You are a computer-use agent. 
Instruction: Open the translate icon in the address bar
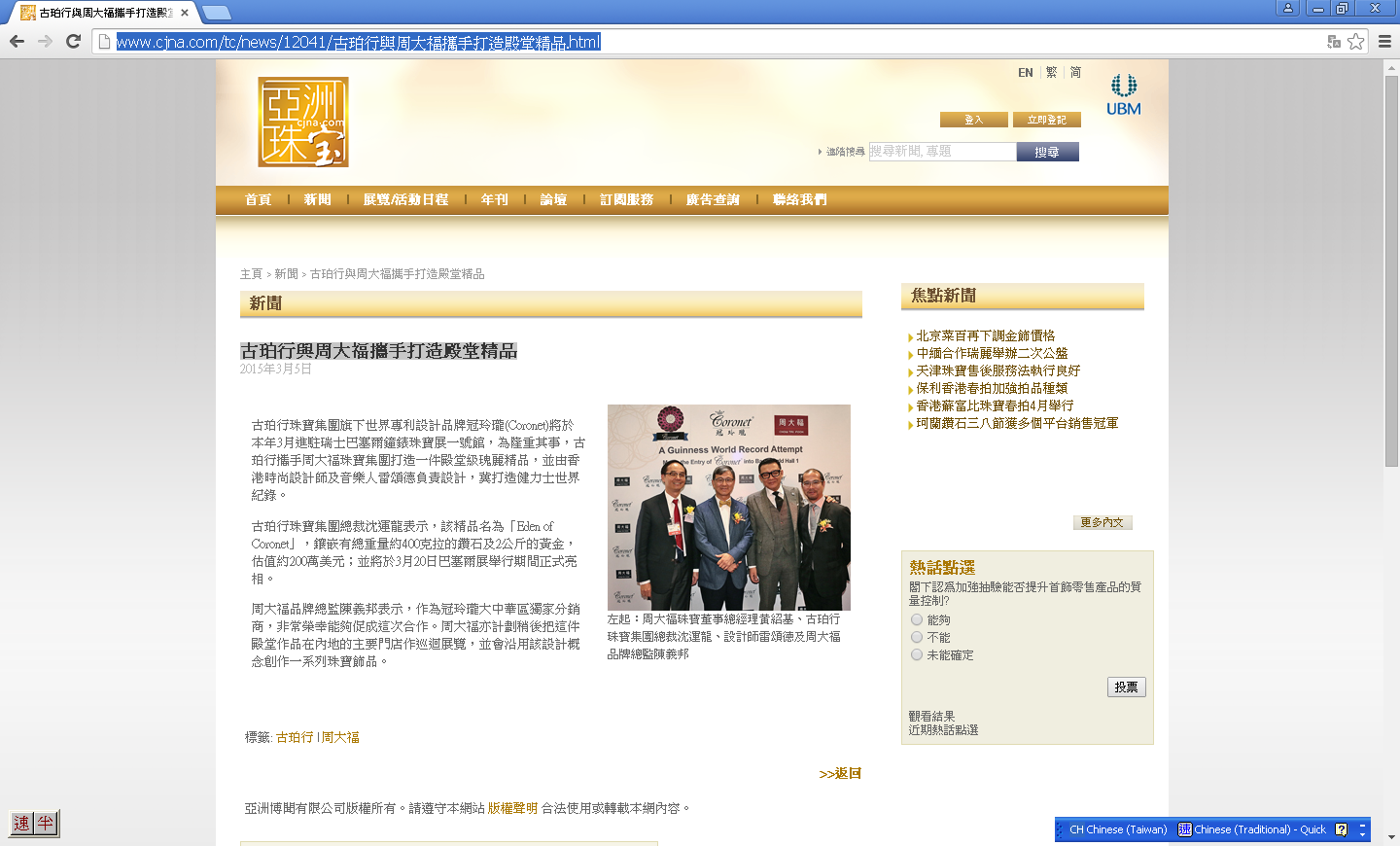[x=1334, y=42]
